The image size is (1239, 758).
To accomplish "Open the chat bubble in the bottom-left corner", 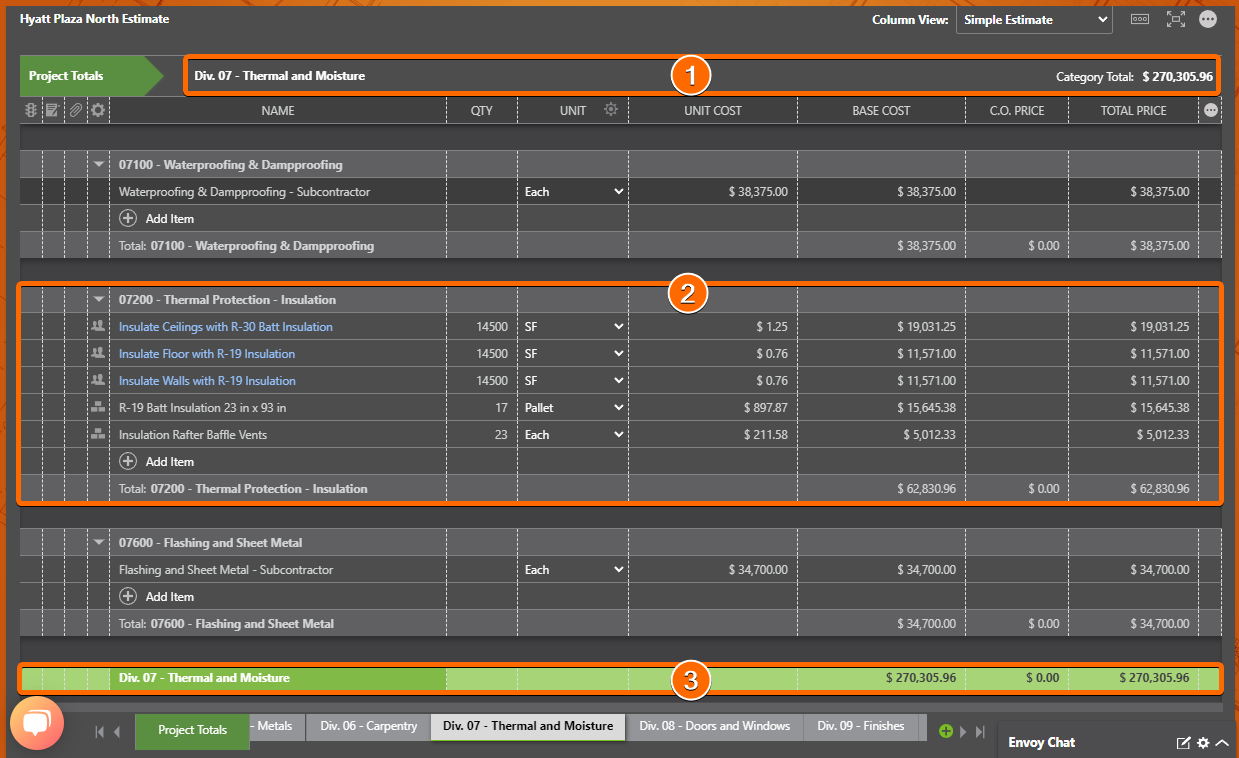I will click(x=37, y=722).
